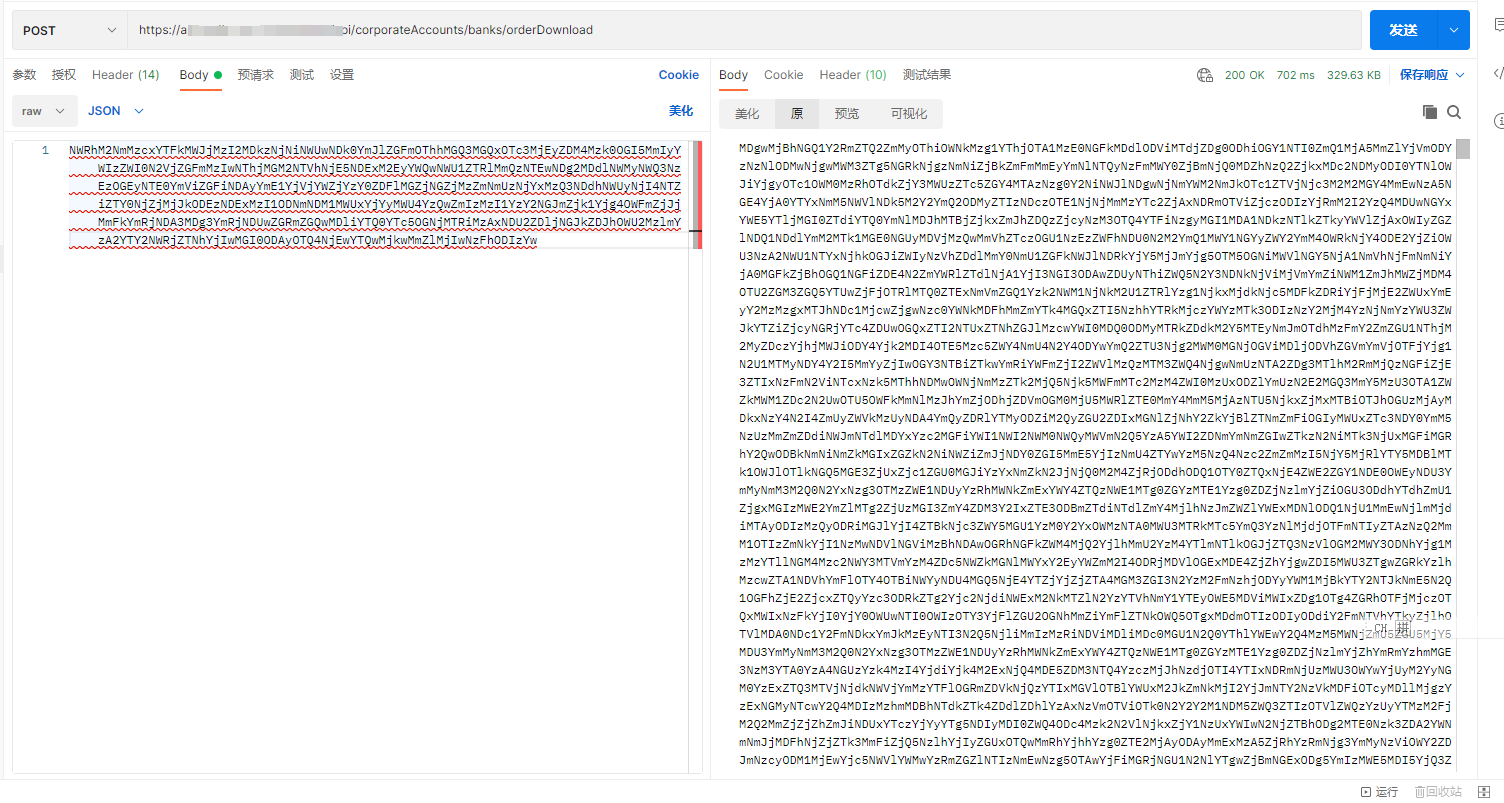
Task: Click the 702 ms response time
Action: coord(1296,75)
